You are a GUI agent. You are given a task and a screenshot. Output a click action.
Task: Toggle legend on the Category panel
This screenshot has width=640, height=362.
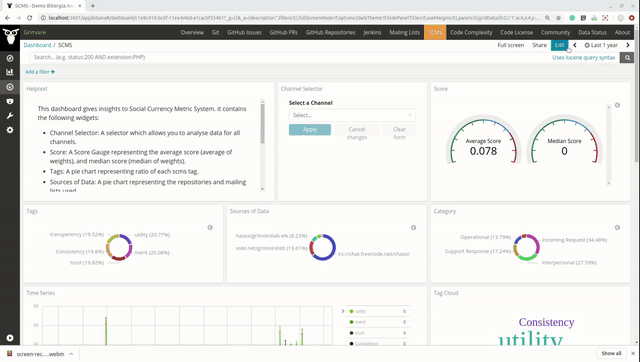pyautogui.click(x=617, y=227)
